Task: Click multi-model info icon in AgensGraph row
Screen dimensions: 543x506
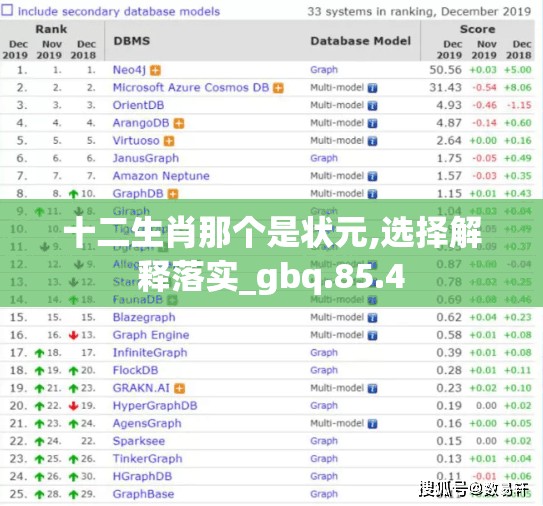Action: click(x=372, y=424)
